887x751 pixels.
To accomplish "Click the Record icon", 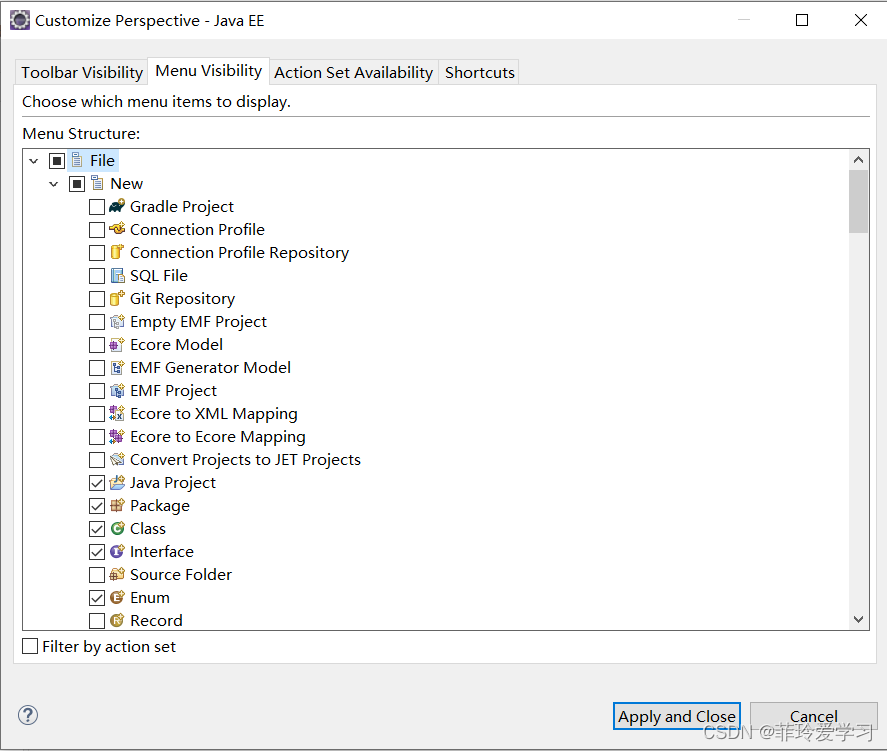I will pyautogui.click(x=117, y=620).
